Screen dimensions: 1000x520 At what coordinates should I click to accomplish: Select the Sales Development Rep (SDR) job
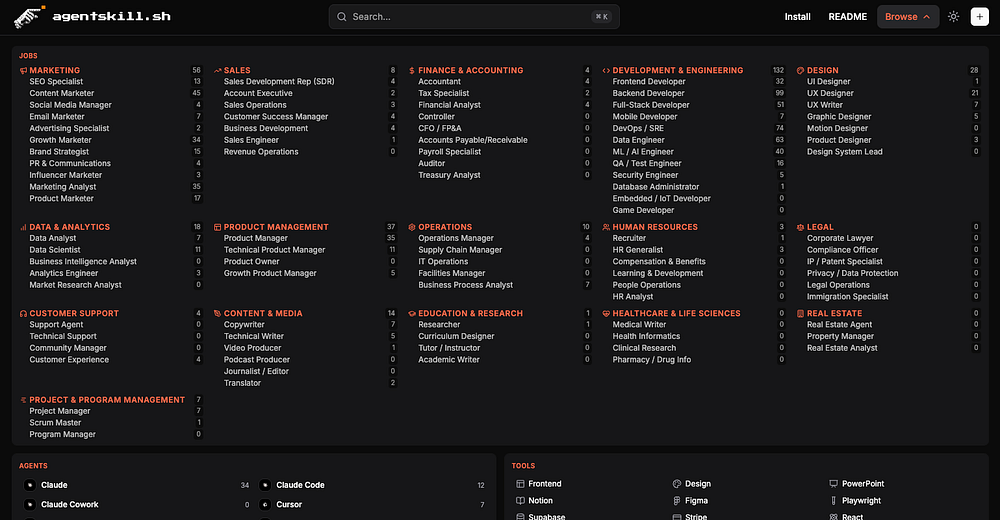(x=279, y=82)
